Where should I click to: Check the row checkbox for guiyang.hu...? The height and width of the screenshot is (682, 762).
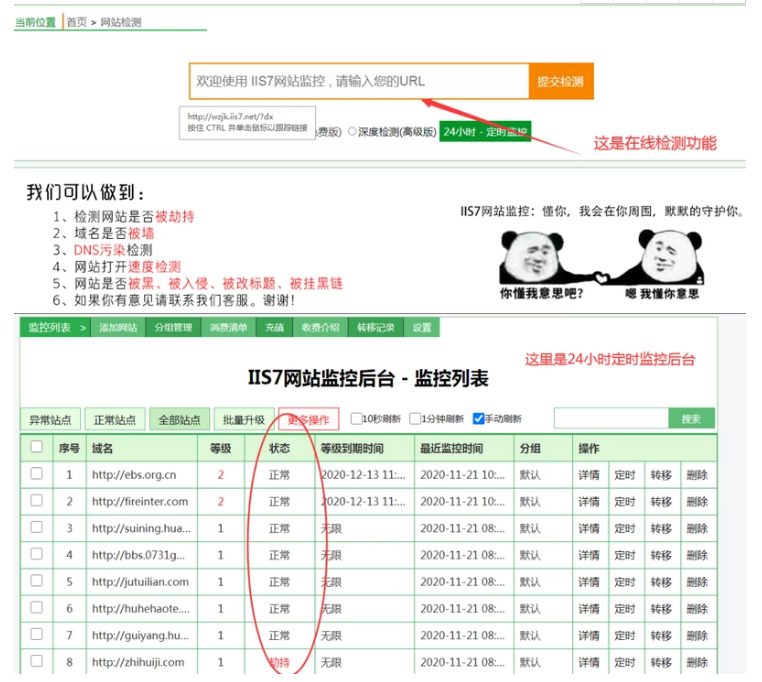[x=36, y=634]
